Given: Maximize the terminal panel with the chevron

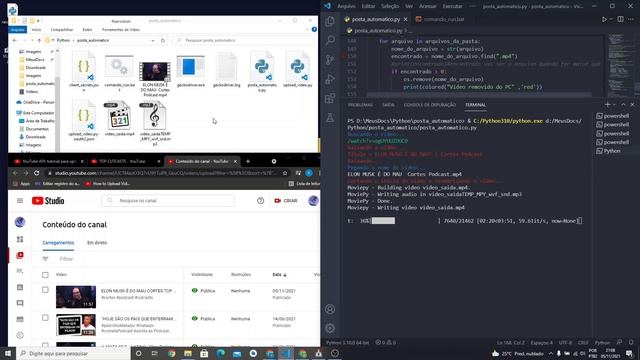Looking at the screenshot, I should tap(623, 105).
